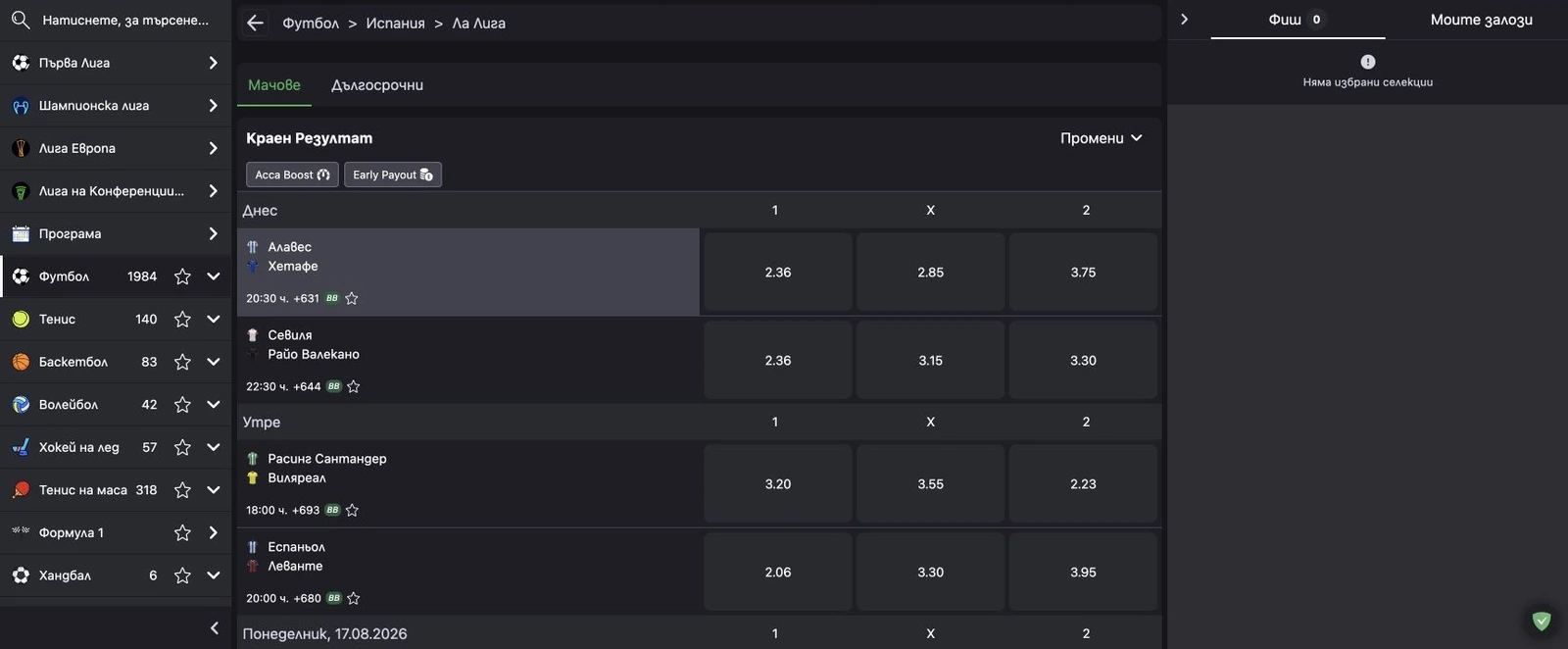The width and height of the screenshot is (1568, 649).
Task: Favorite the Алавес vs Хетафе match star
Action: click(x=352, y=298)
